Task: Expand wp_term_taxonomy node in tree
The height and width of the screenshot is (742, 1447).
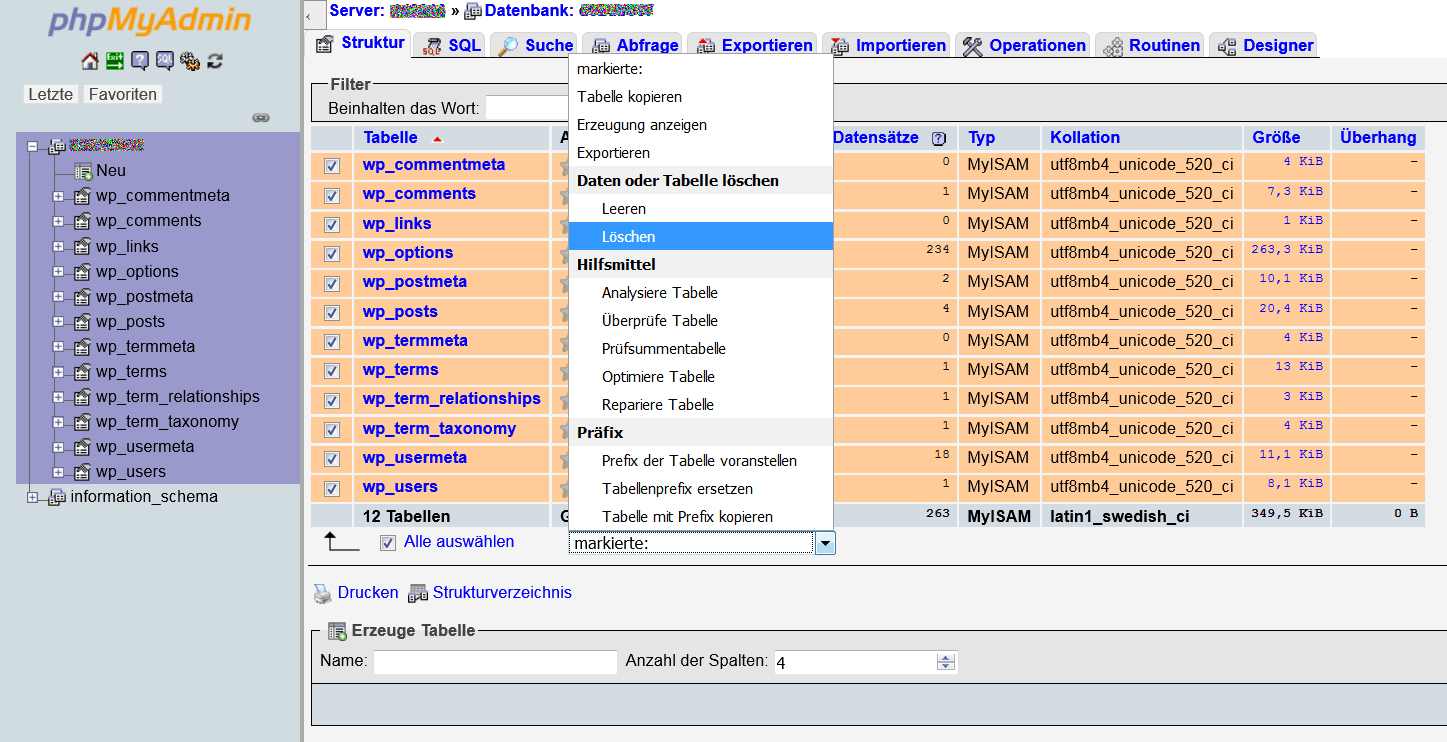Action: click(x=58, y=421)
